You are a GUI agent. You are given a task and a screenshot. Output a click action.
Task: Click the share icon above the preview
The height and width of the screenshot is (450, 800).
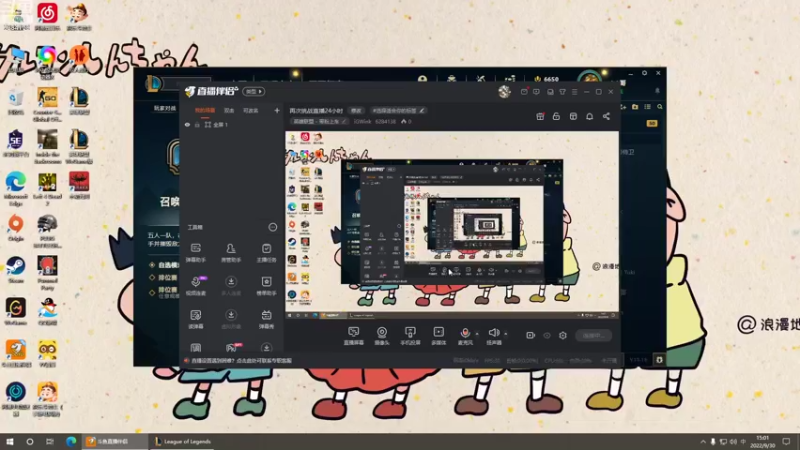click(606, 116)
